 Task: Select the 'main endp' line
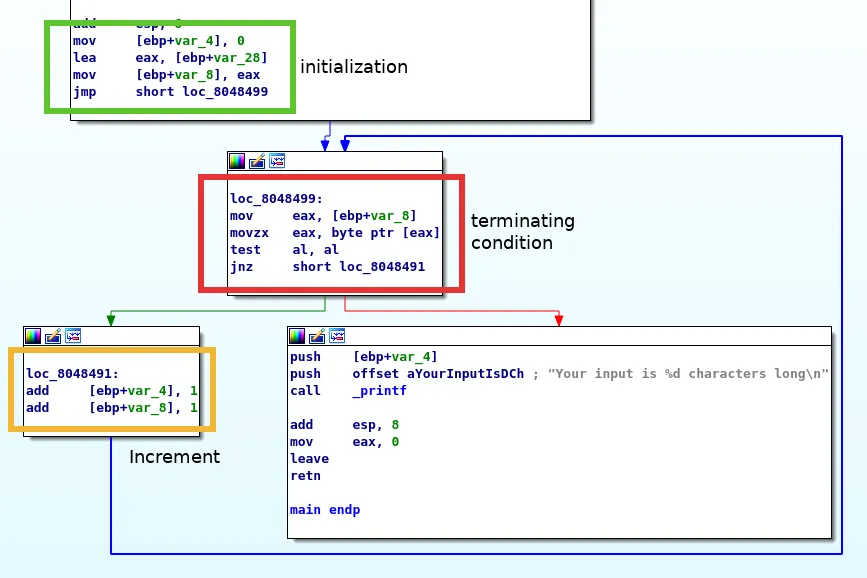(325, 510)
